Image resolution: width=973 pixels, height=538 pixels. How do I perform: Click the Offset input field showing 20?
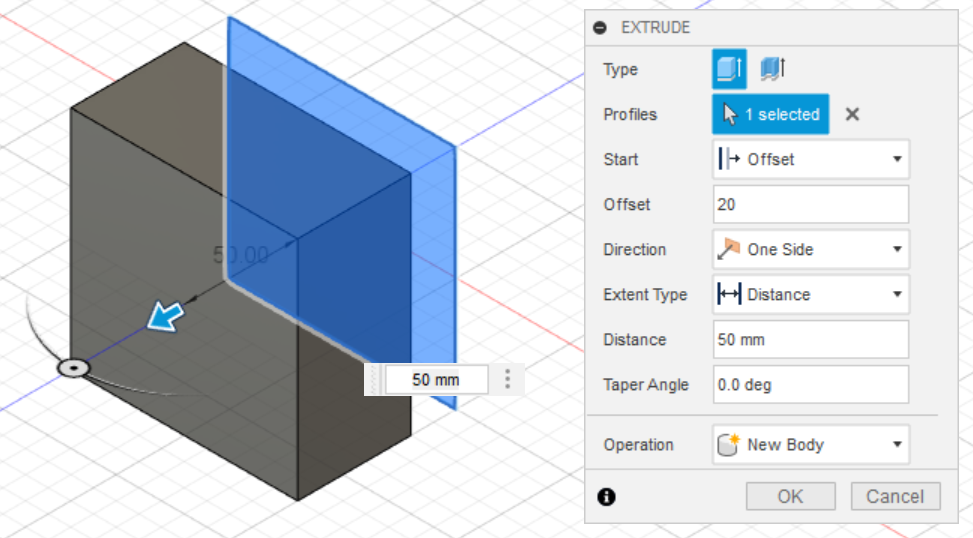pos(811,204)
